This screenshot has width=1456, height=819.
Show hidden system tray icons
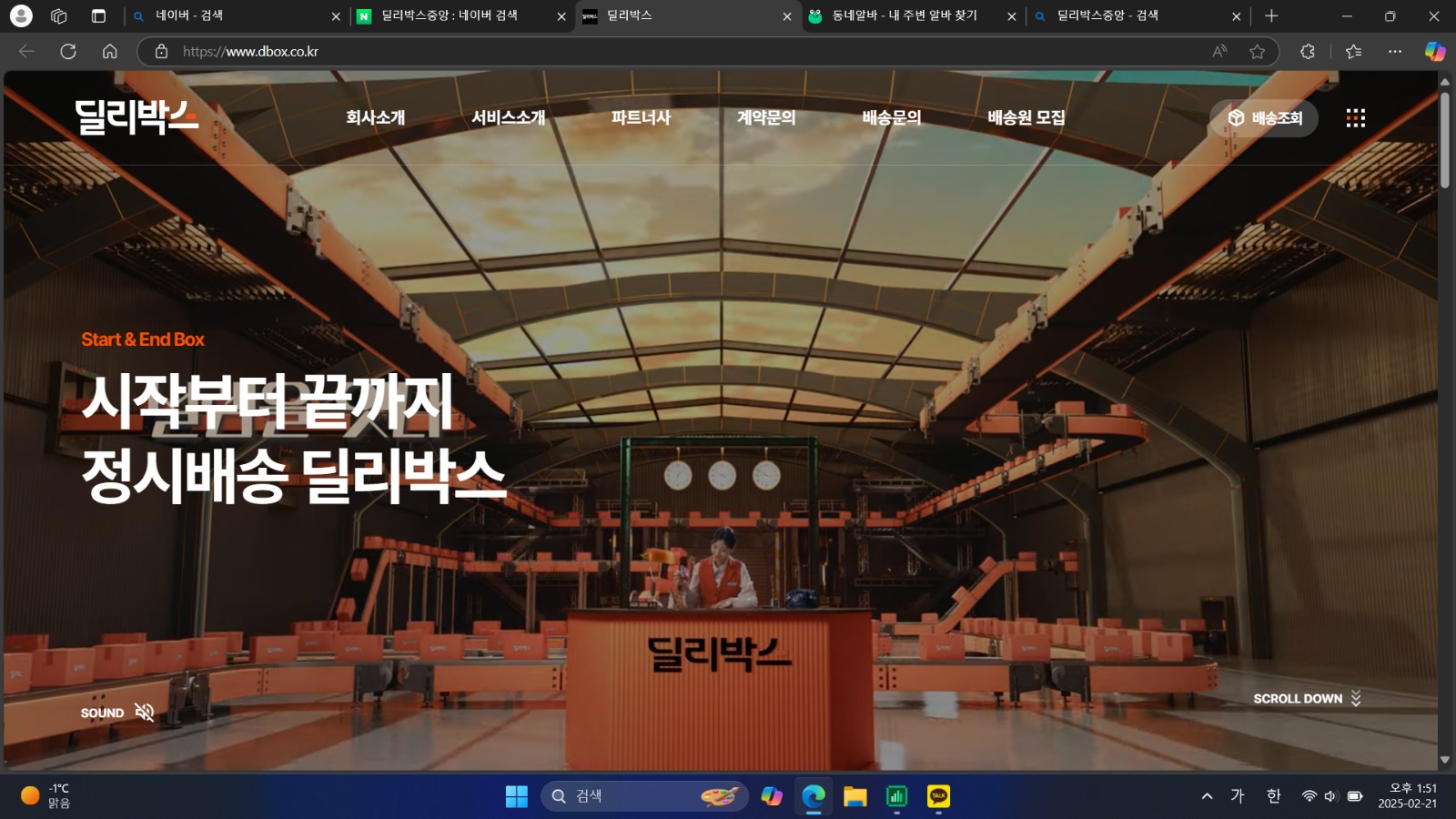click(x=1208, y=796)
